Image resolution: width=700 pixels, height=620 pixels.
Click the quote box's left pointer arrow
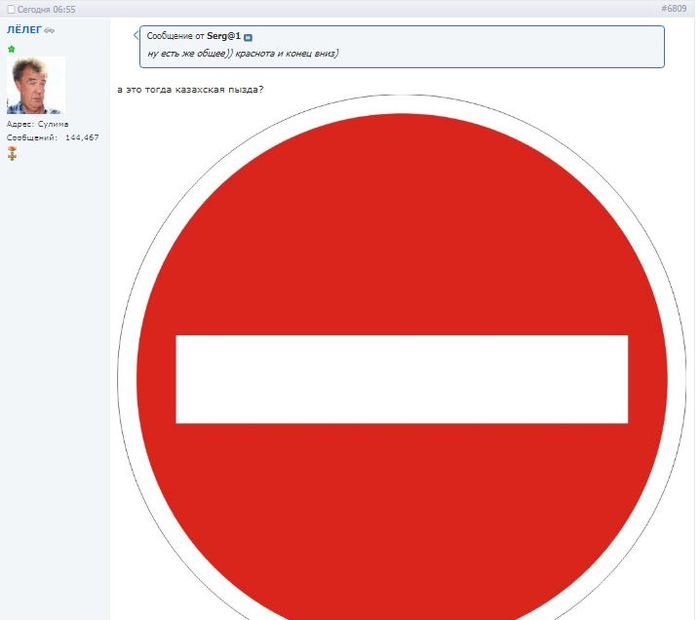(x=136, y=35)
